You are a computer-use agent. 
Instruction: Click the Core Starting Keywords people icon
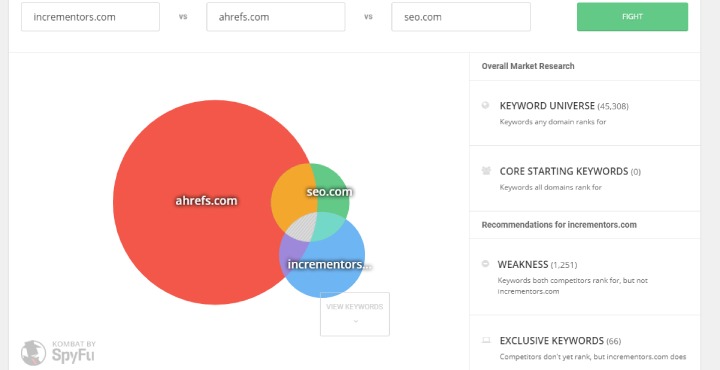click(486, 171)
